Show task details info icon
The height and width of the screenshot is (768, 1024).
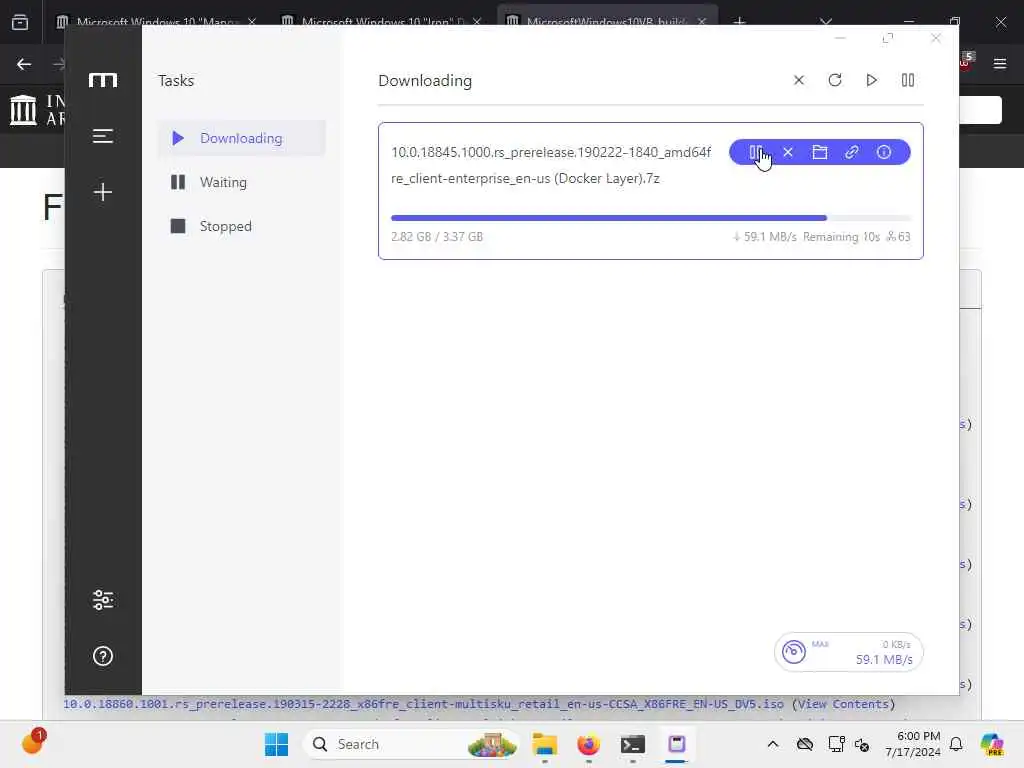click(x=884, y=152)
